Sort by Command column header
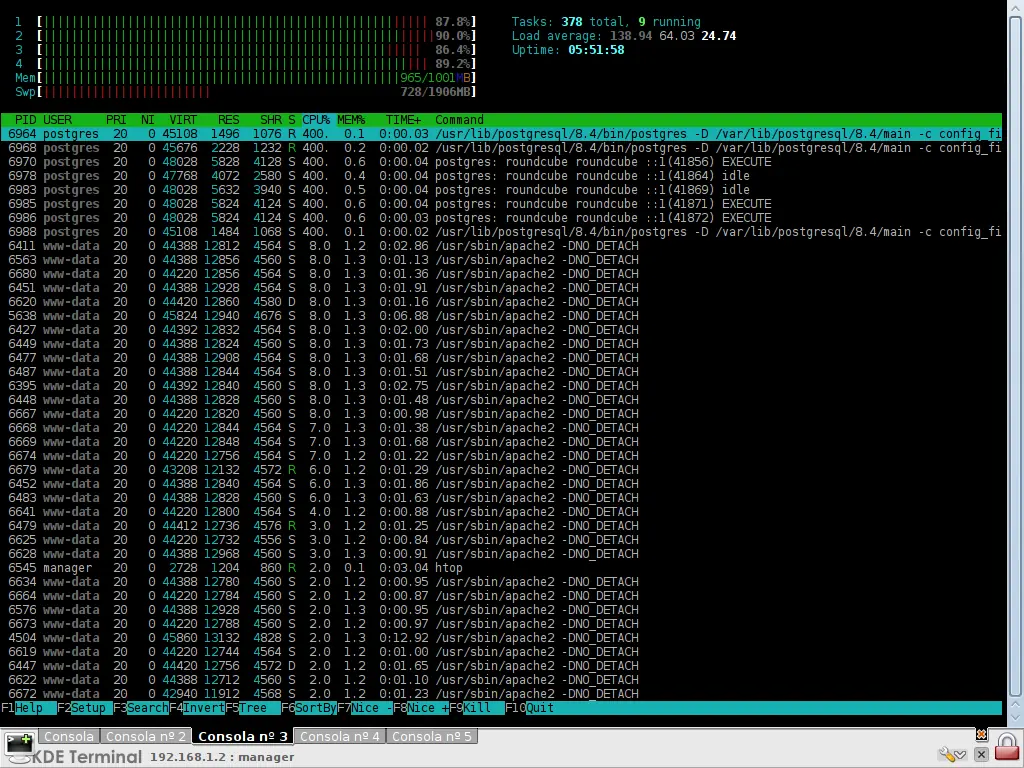The height and width of the screenshot is (768, 1024). tap(460, 120)
